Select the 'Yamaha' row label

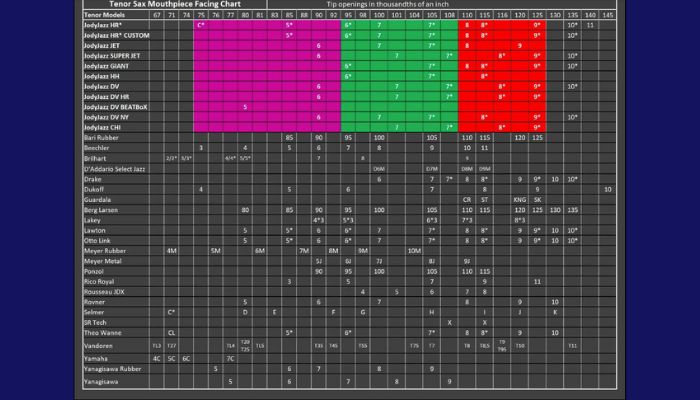(x=96, y=358)
